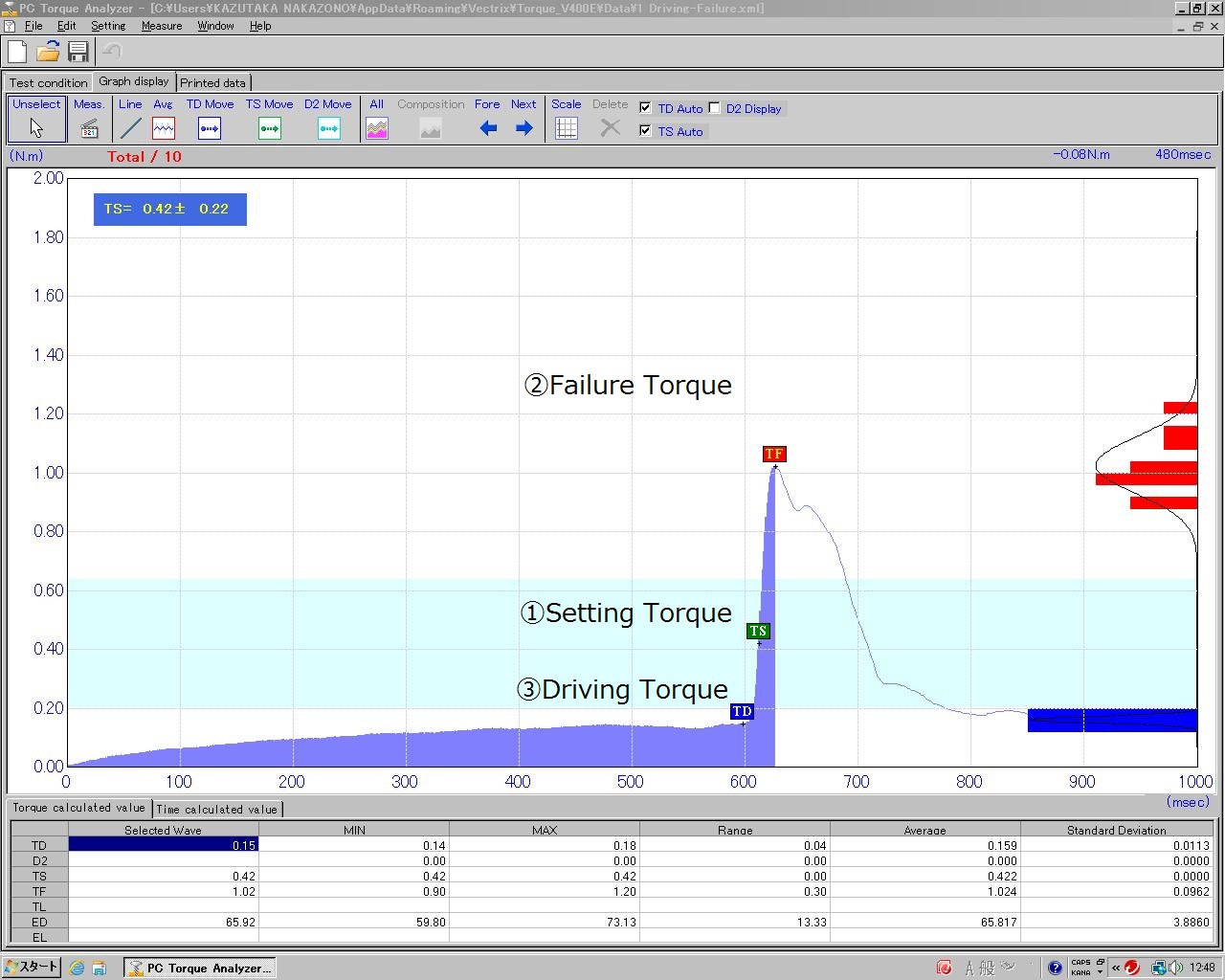Go to the Fore waveform arrow
The width and height of the screenshot is (1225, 980).
[x=488, y=119]
